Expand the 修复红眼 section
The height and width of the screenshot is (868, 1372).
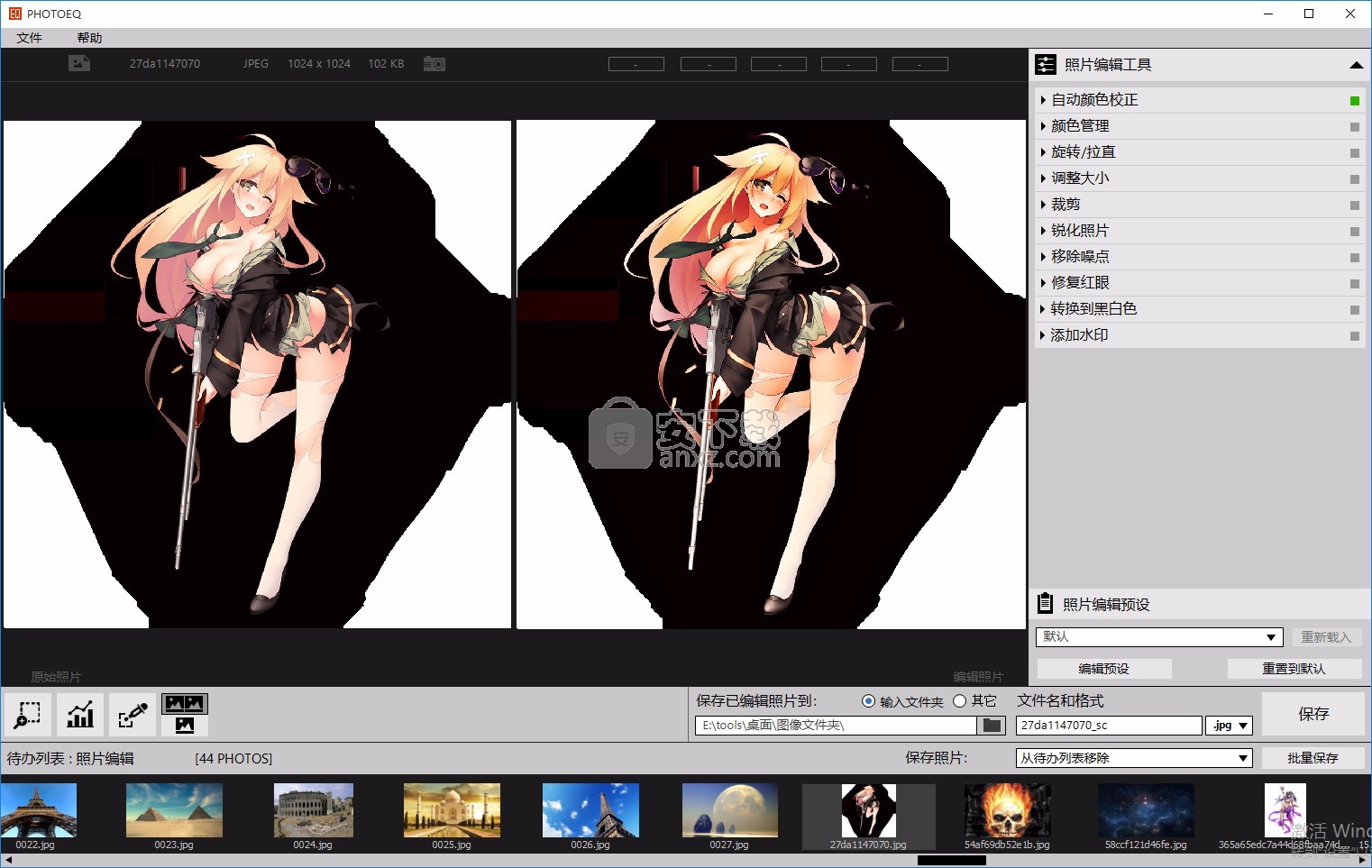coord(1043,283)
